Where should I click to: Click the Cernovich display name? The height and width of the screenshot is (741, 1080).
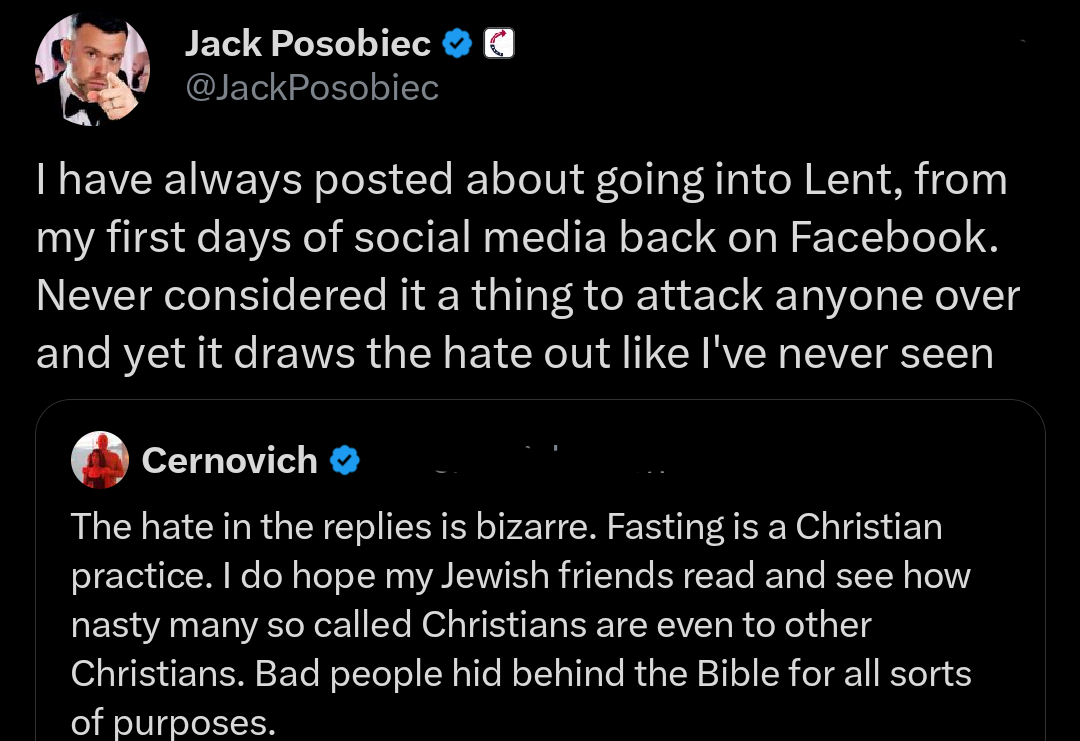coord(229,460)
